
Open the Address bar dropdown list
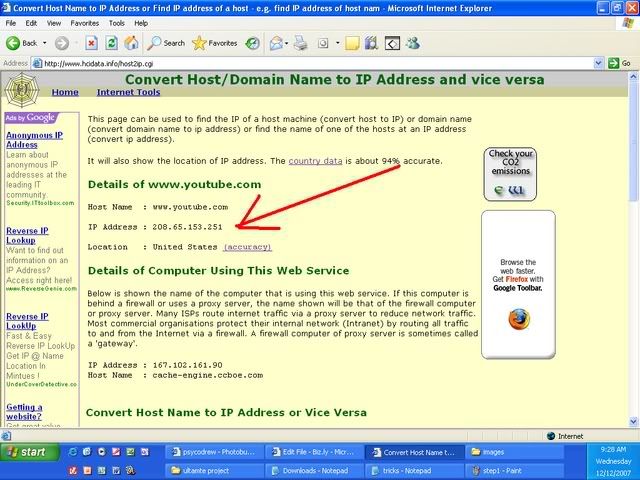598,63
